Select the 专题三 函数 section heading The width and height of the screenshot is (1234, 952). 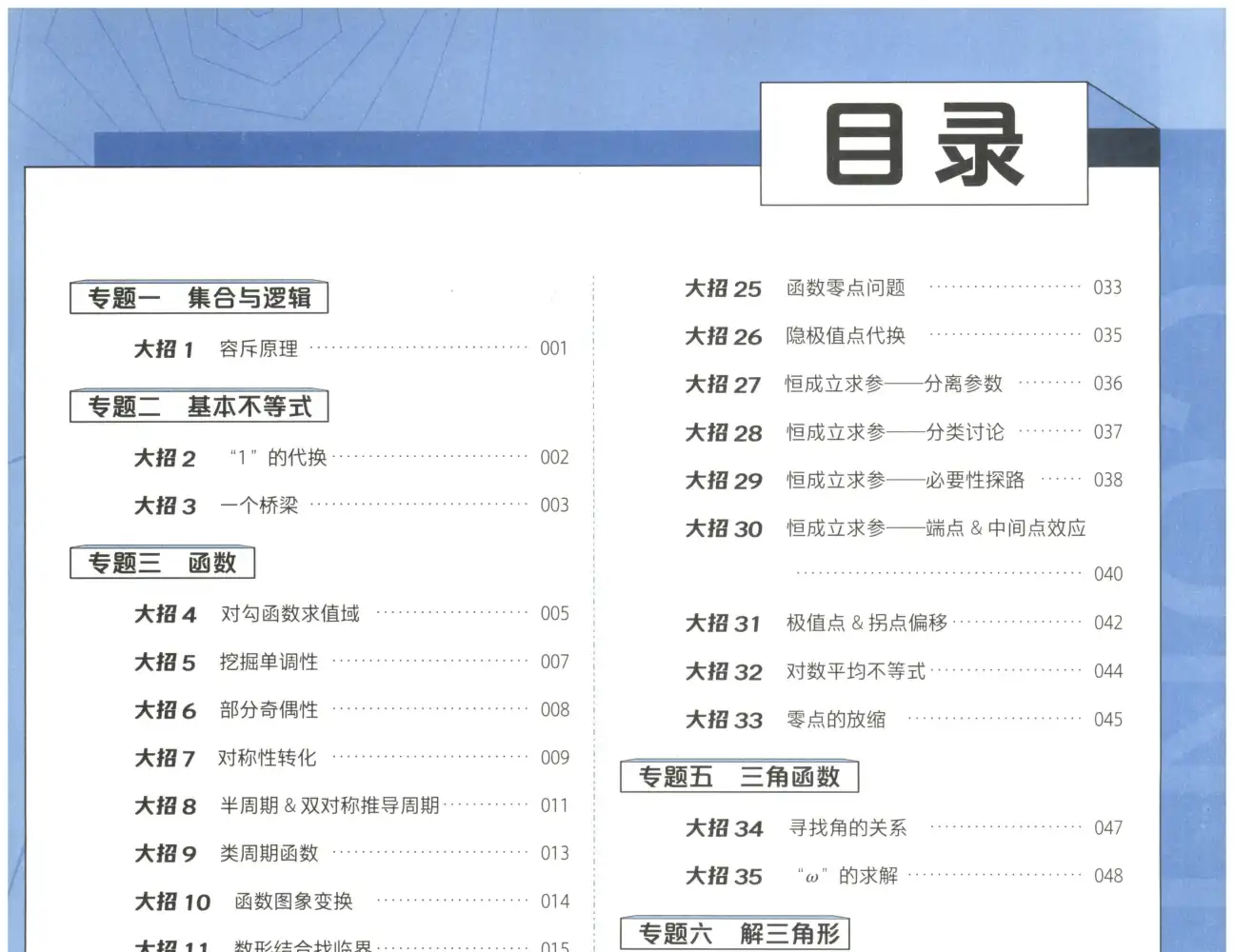coord(162,563)
